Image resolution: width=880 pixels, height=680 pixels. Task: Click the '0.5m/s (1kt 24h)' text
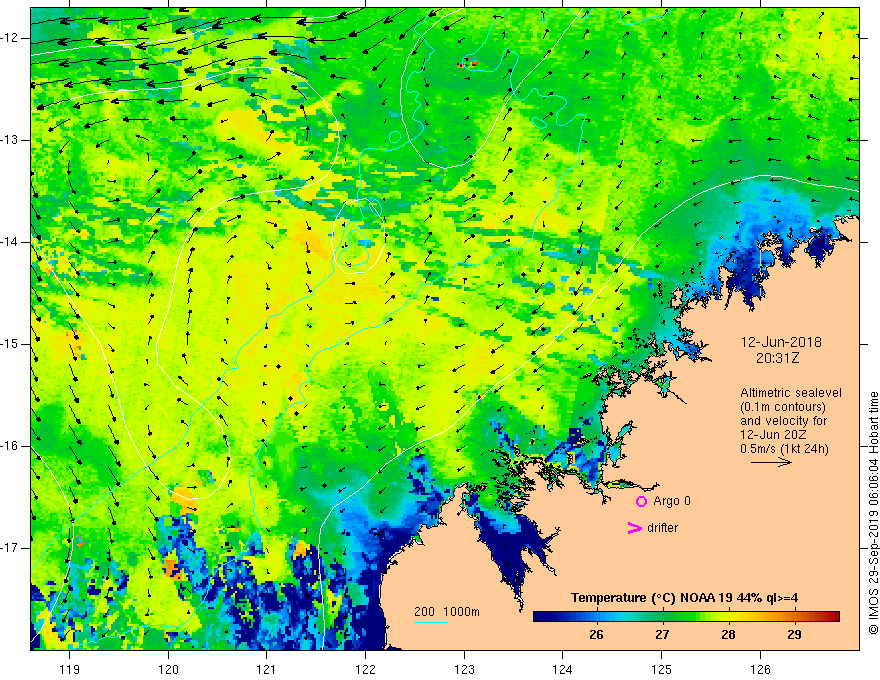[x=784, y=449]
